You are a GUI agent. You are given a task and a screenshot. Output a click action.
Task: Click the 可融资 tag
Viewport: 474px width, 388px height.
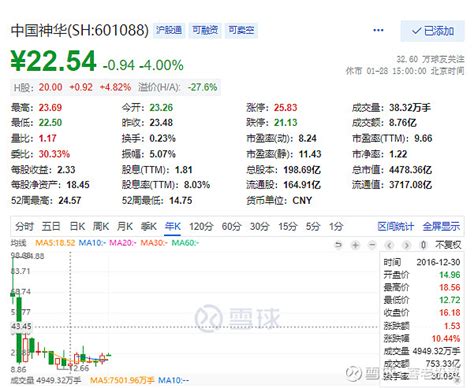pos(205,30)
